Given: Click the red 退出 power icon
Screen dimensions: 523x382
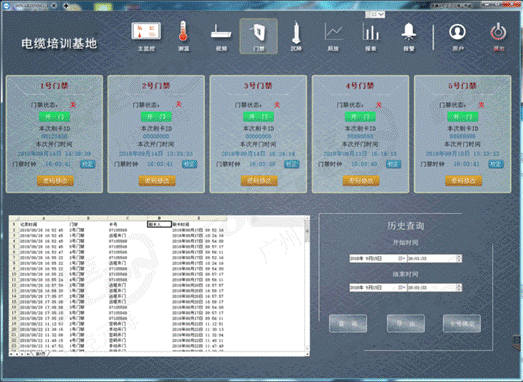Looking at the screenshot, I should coord(499,37).
